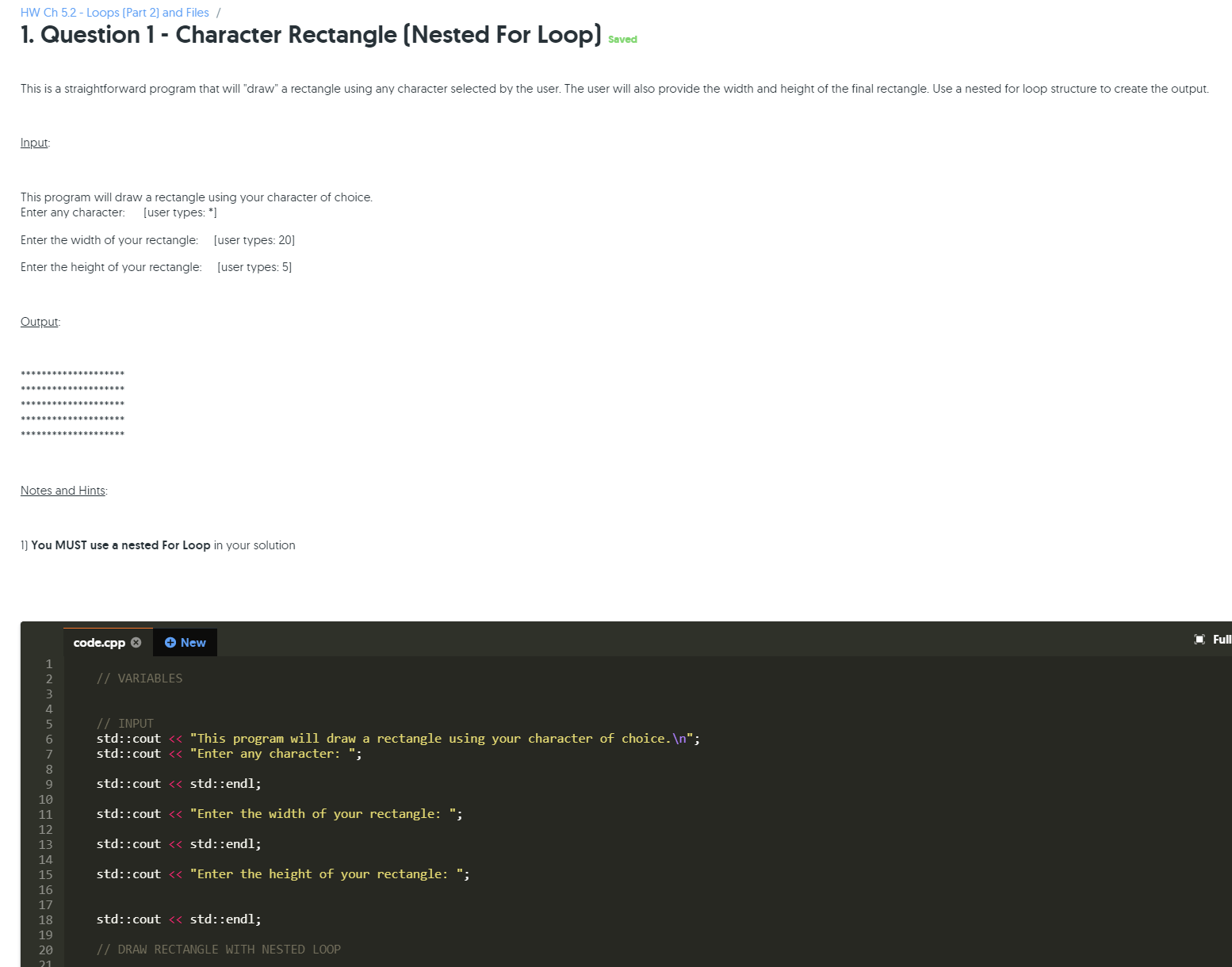Screen dimensions: 1232x967
Task: Click code line with 'This program will draw a rectangle'
Action: [398, 739]
